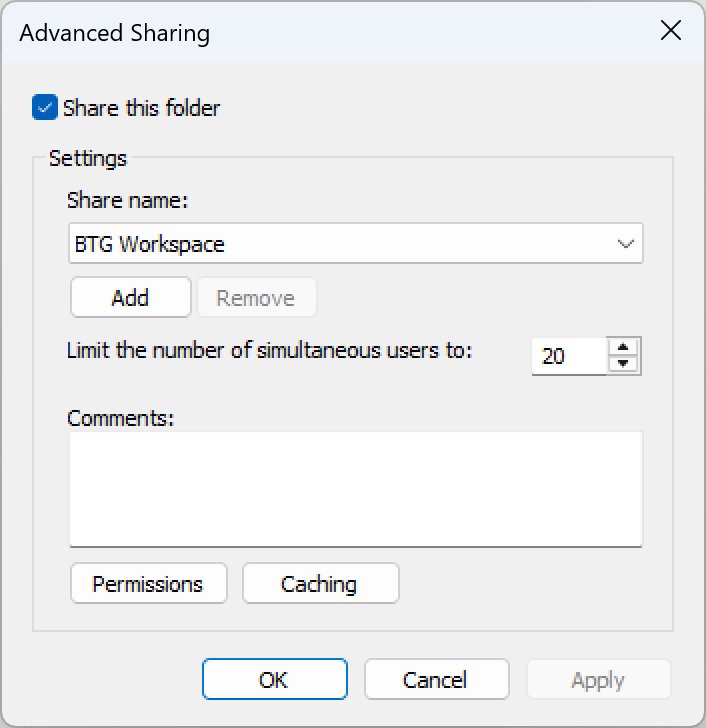
Task: Focus the Comments text area
Action: click(355, 489)
